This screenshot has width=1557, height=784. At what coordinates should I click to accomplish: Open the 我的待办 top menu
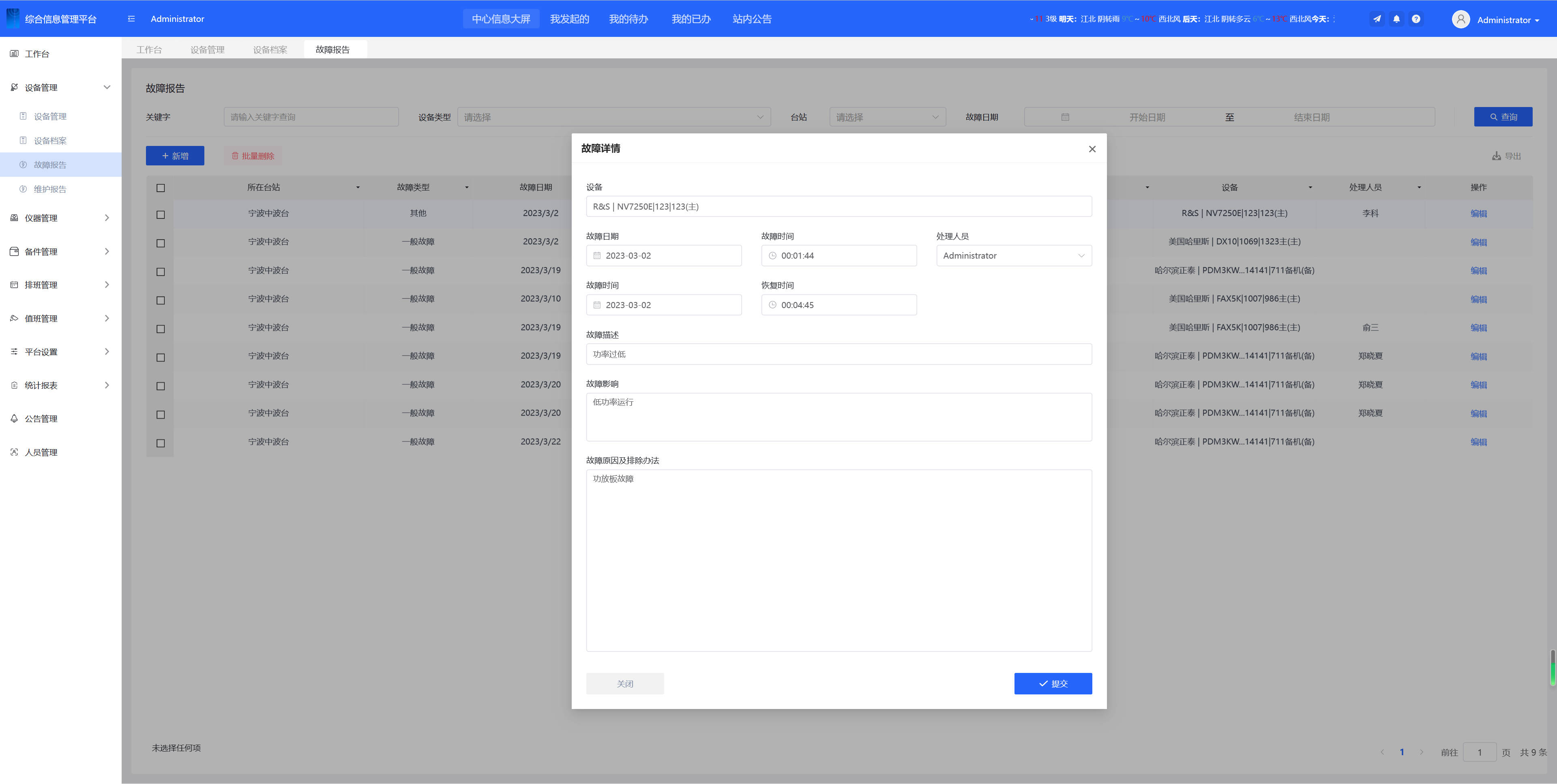click(628, 19)
